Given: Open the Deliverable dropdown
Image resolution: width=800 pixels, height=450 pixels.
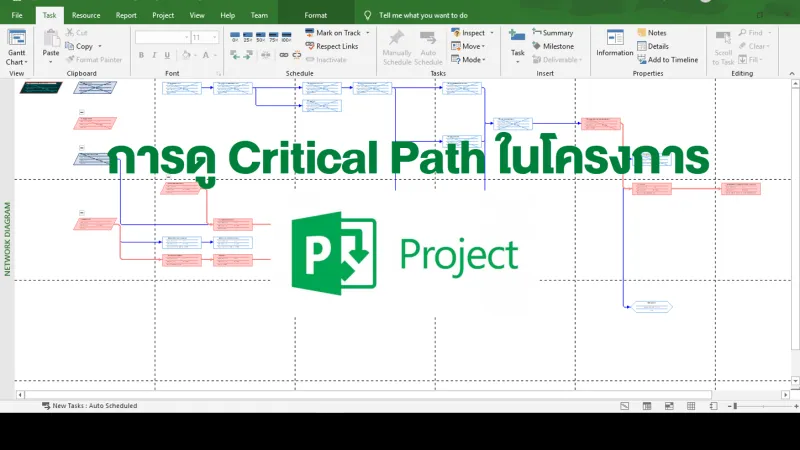Looking at the screenshot, I should coord(557,60).
